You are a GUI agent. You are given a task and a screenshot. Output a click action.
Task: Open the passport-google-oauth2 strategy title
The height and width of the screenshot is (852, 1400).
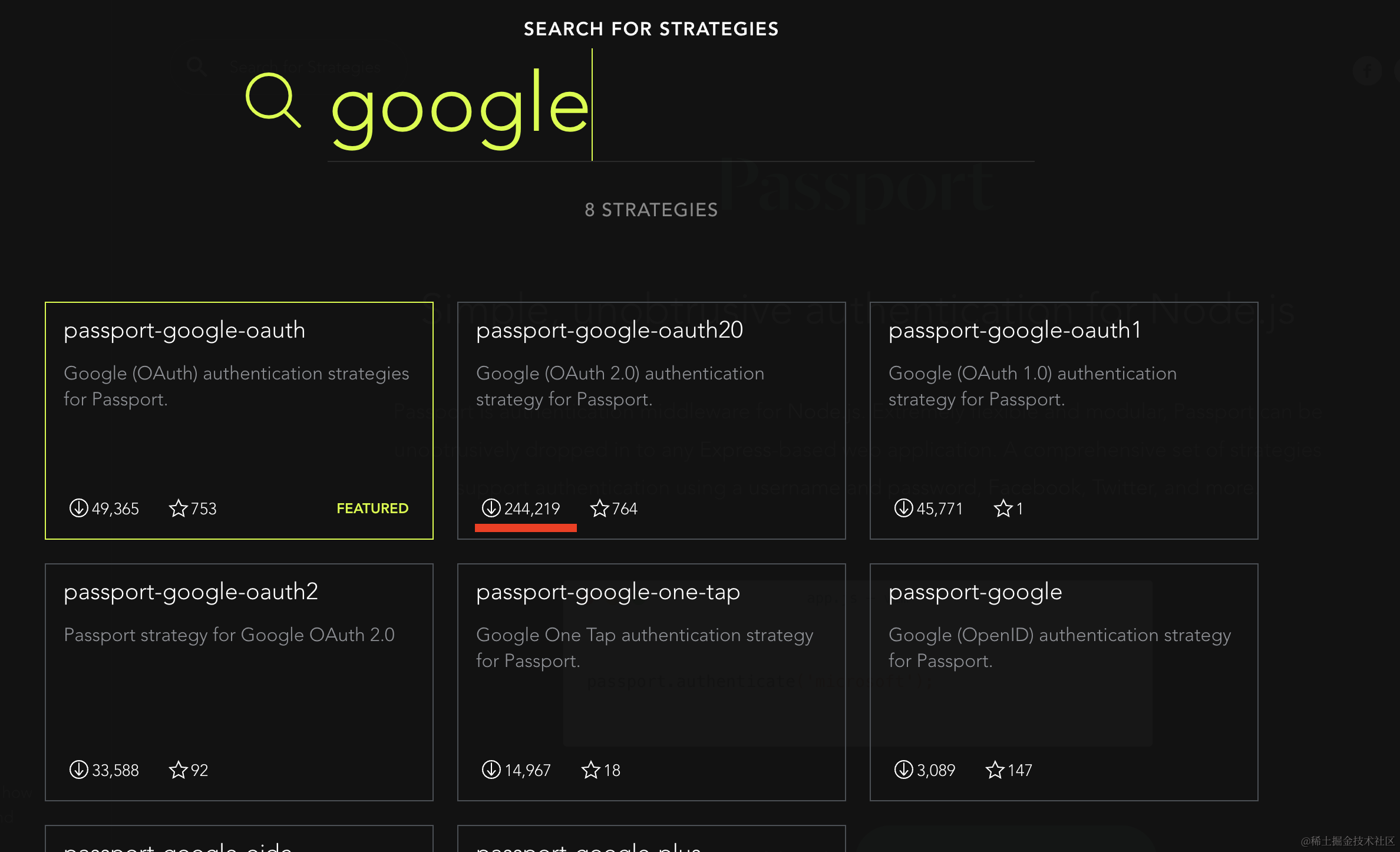click(191, 592)
